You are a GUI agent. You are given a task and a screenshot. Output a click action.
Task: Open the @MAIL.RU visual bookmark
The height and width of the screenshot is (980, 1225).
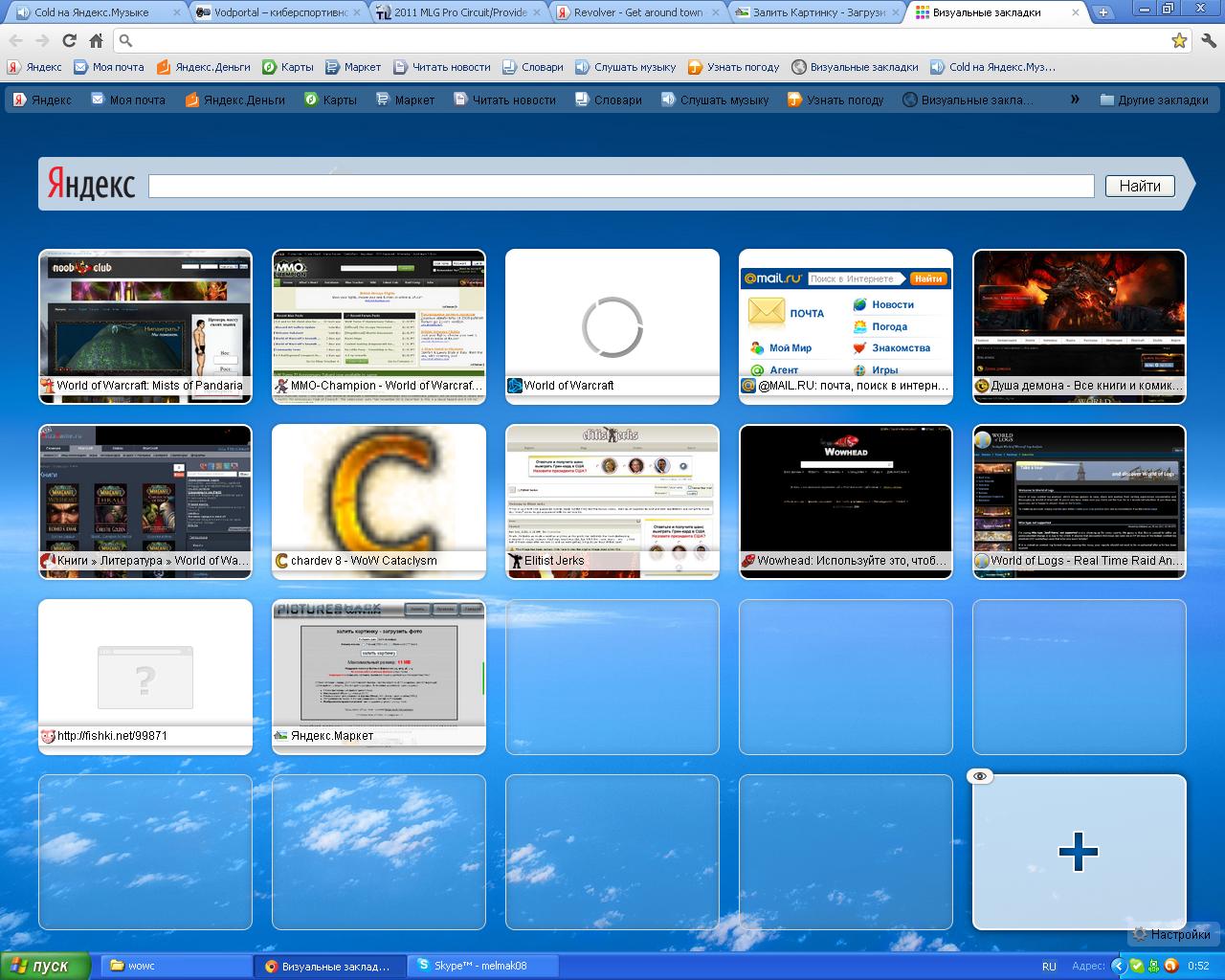point(846,326)
